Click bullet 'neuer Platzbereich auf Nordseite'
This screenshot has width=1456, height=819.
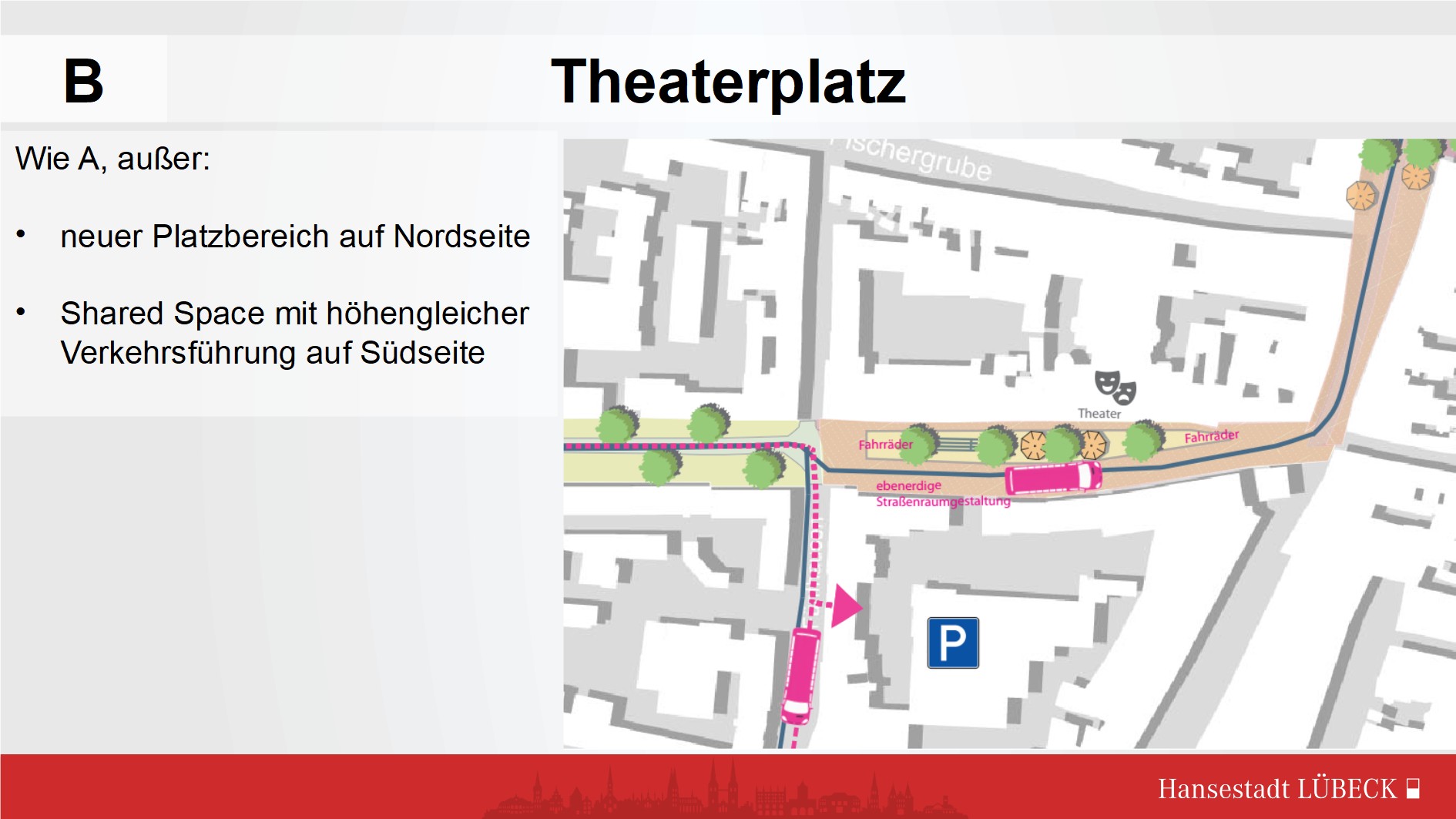click(x=295, y=237)
